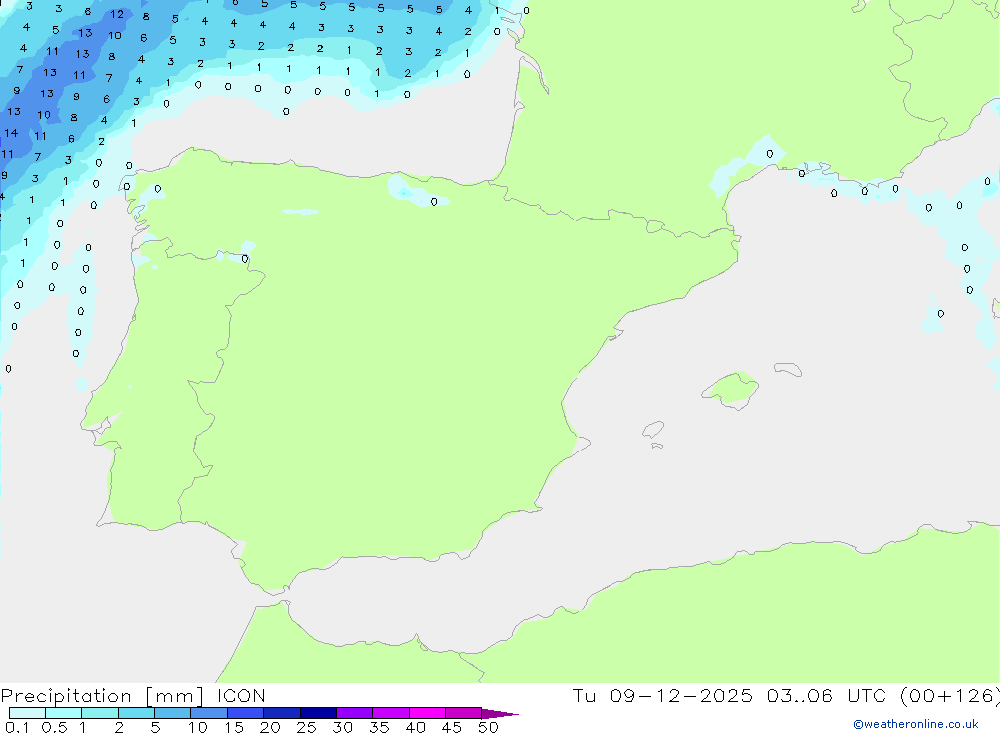Click the '12' precipitation value on the map

pos(117,14)
